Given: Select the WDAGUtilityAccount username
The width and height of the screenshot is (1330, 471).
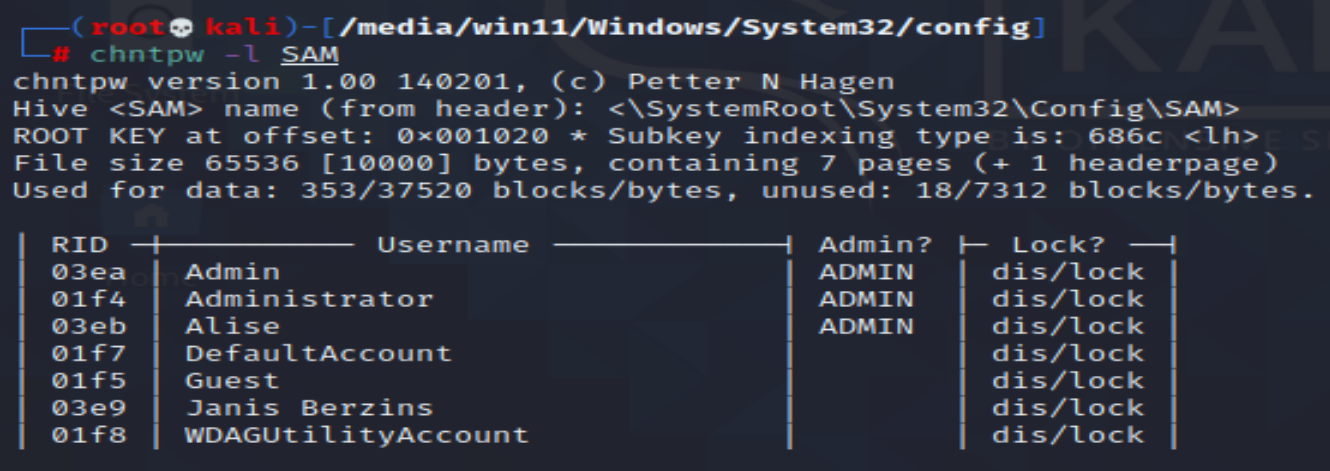Looking at the screenshot, I should click(356, 434).
